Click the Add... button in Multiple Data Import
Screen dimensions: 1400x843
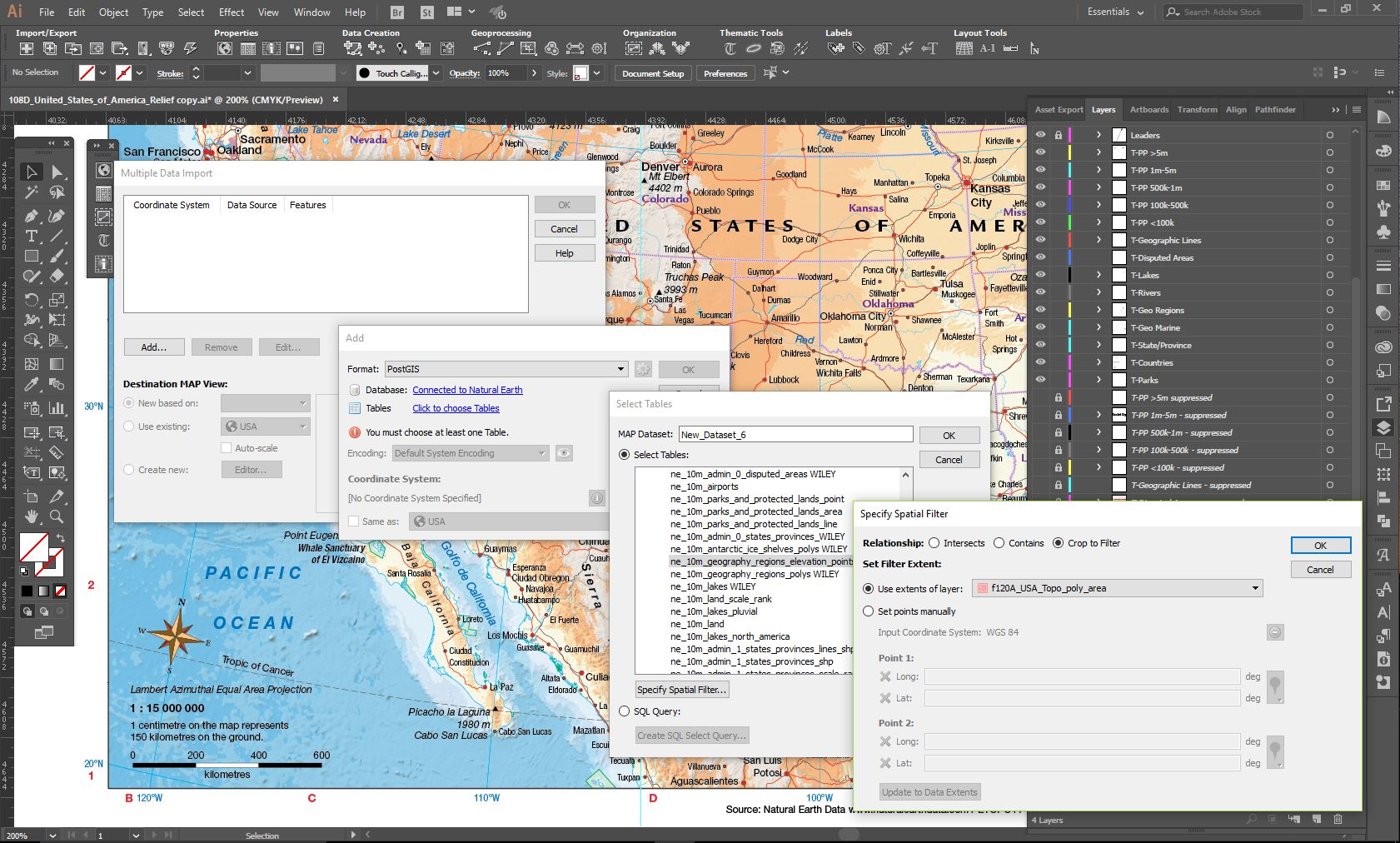point(153,347)
